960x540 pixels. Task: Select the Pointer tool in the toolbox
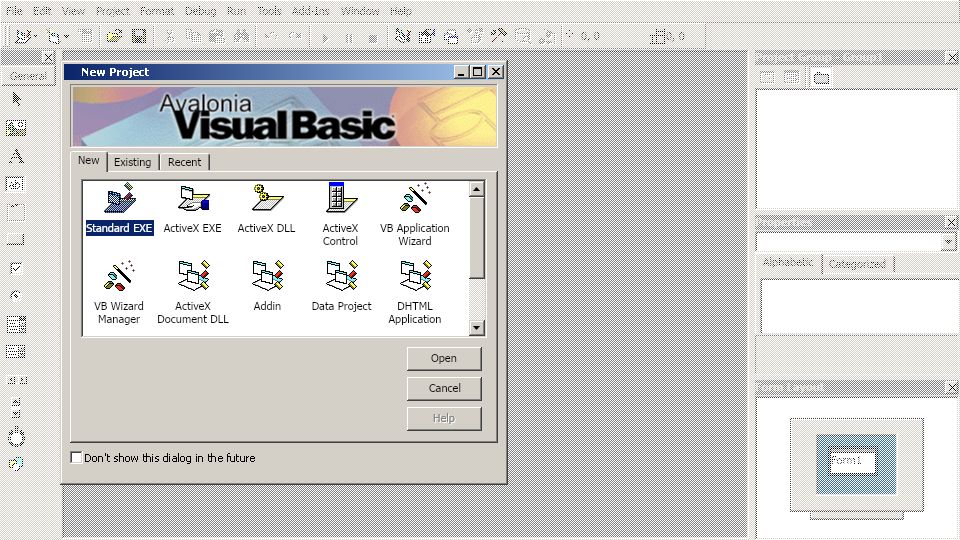[x=17, y=99]
